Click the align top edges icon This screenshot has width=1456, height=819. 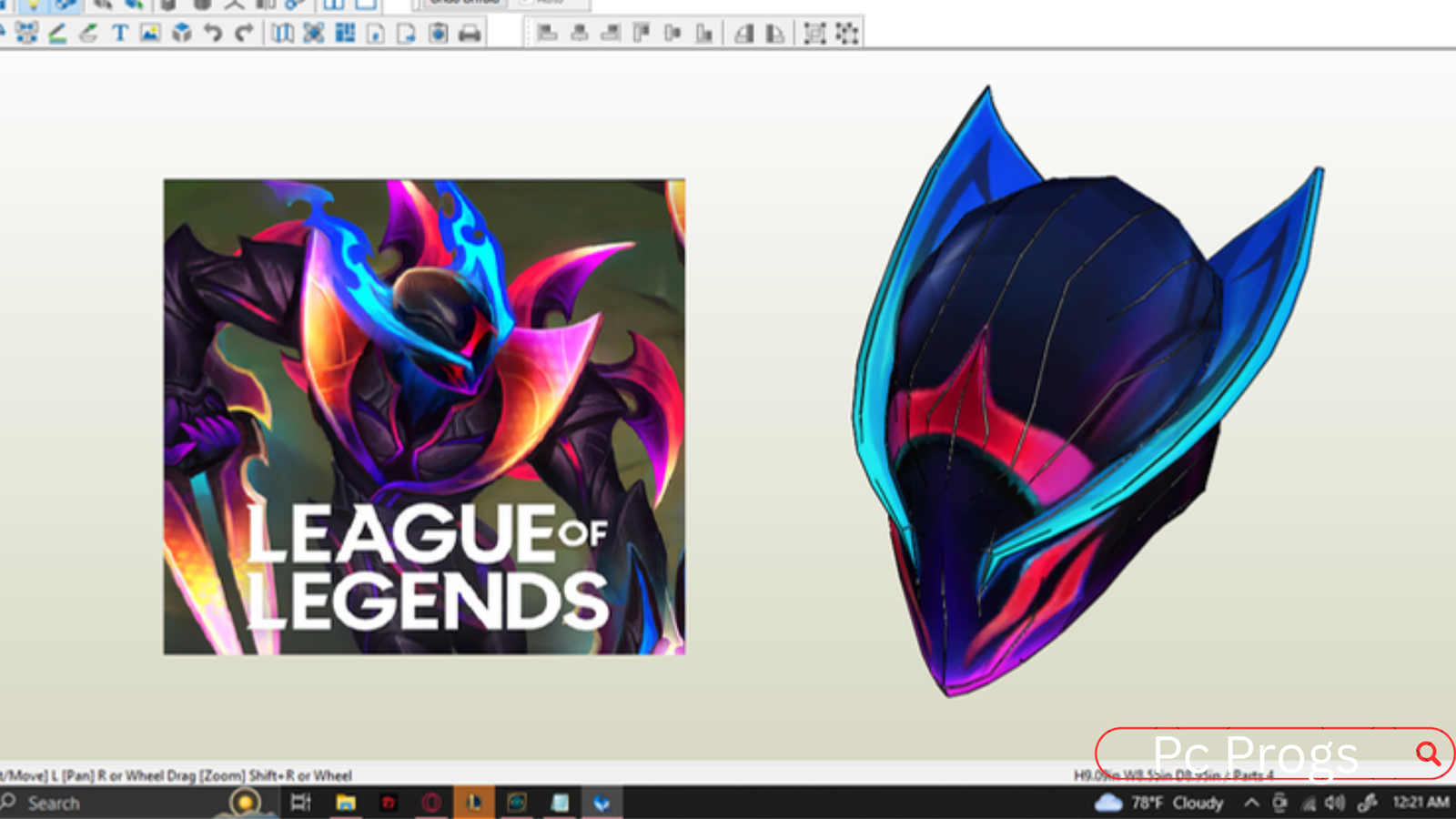pyautogui.click(x=642, y=34)
